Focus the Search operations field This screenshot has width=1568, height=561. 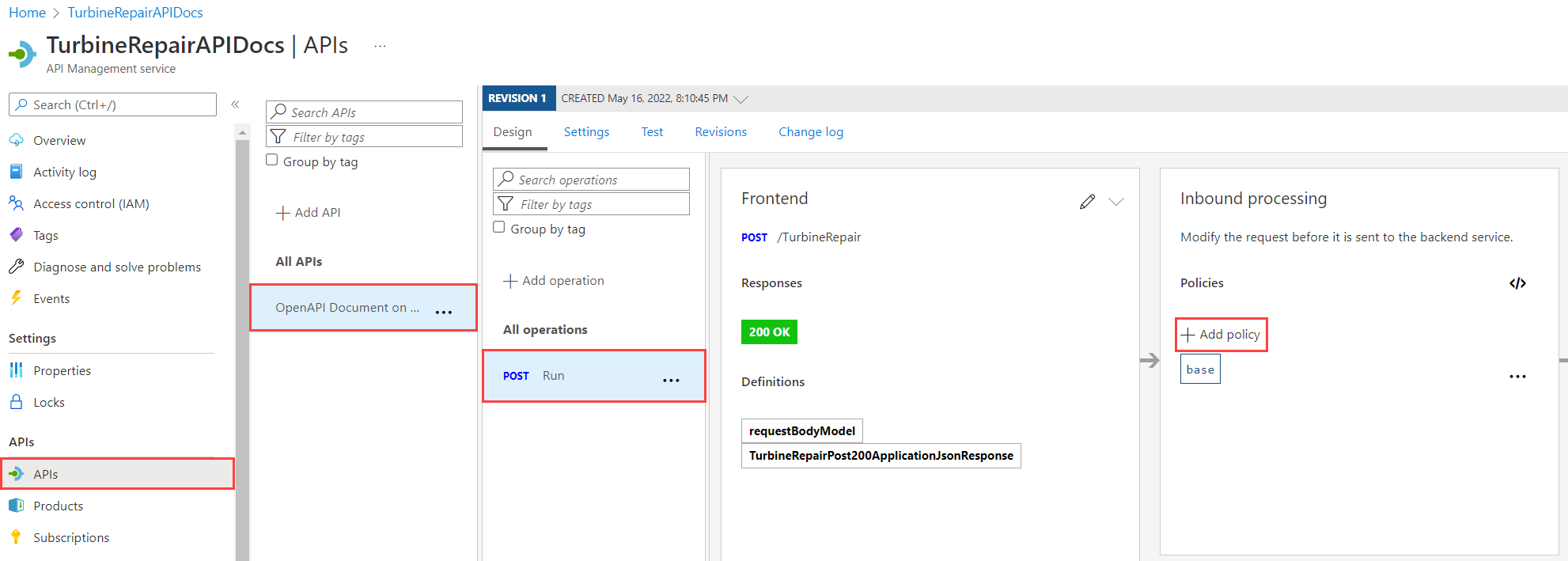(x=591, y=179)
